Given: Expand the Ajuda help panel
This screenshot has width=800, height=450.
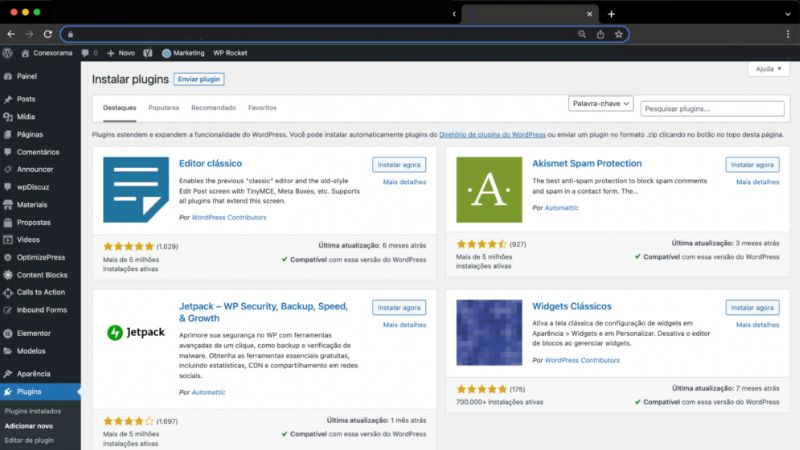Looking at the screenshot, I should (768, 69).
